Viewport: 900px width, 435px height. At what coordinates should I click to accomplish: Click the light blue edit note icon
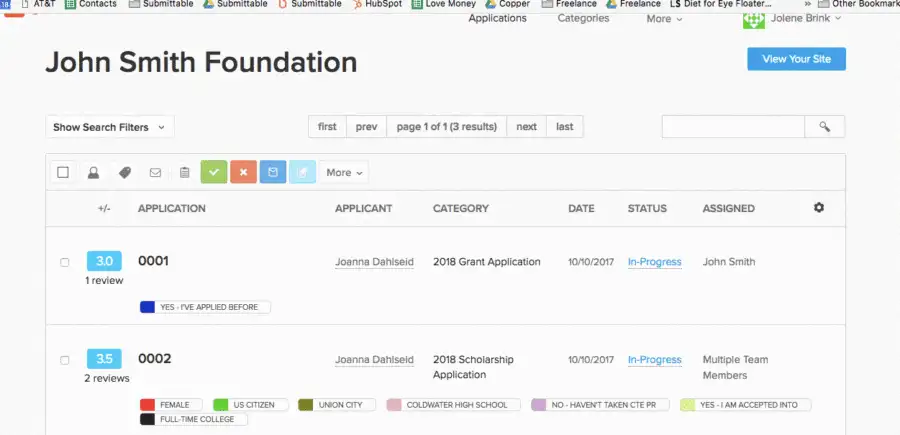[302, 172]
